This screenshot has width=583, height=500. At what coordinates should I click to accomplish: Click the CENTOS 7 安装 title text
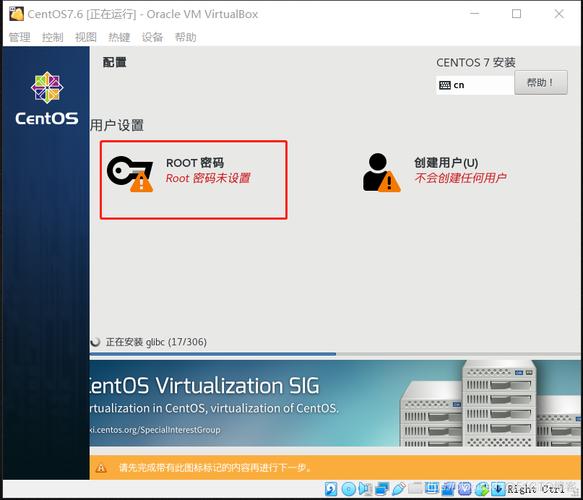click(x=476, y=62)
